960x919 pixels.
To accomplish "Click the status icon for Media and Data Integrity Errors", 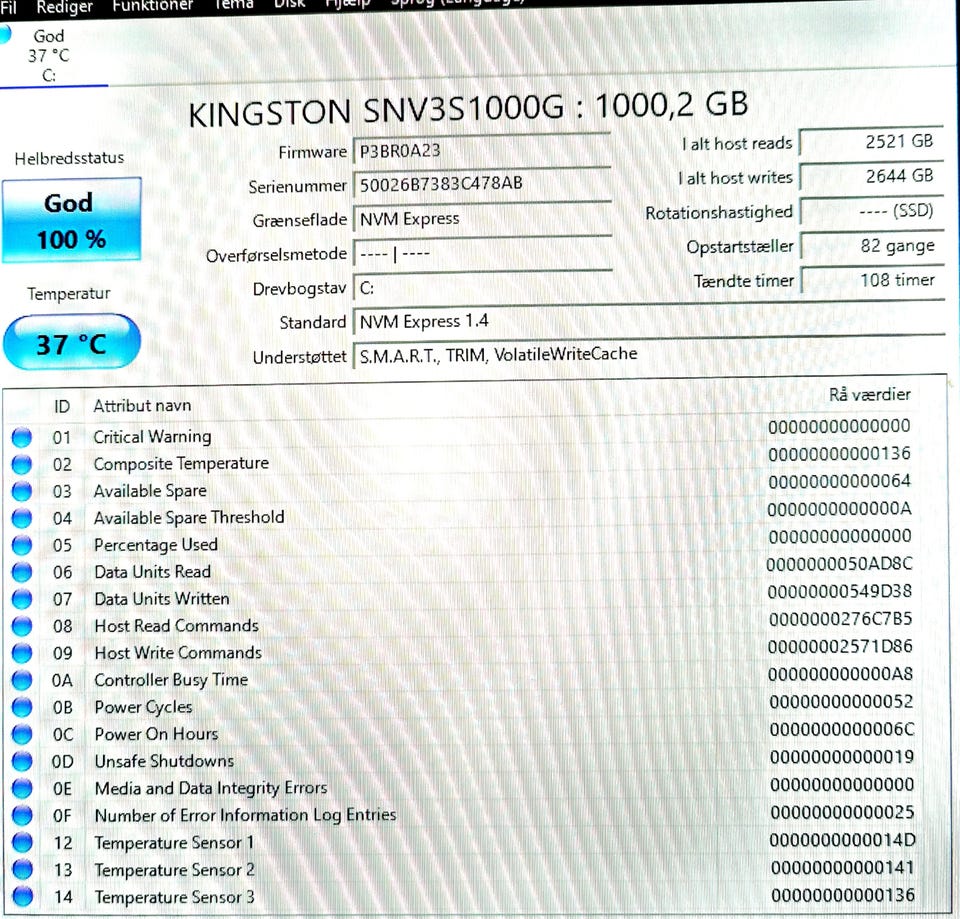I will 21,788.
